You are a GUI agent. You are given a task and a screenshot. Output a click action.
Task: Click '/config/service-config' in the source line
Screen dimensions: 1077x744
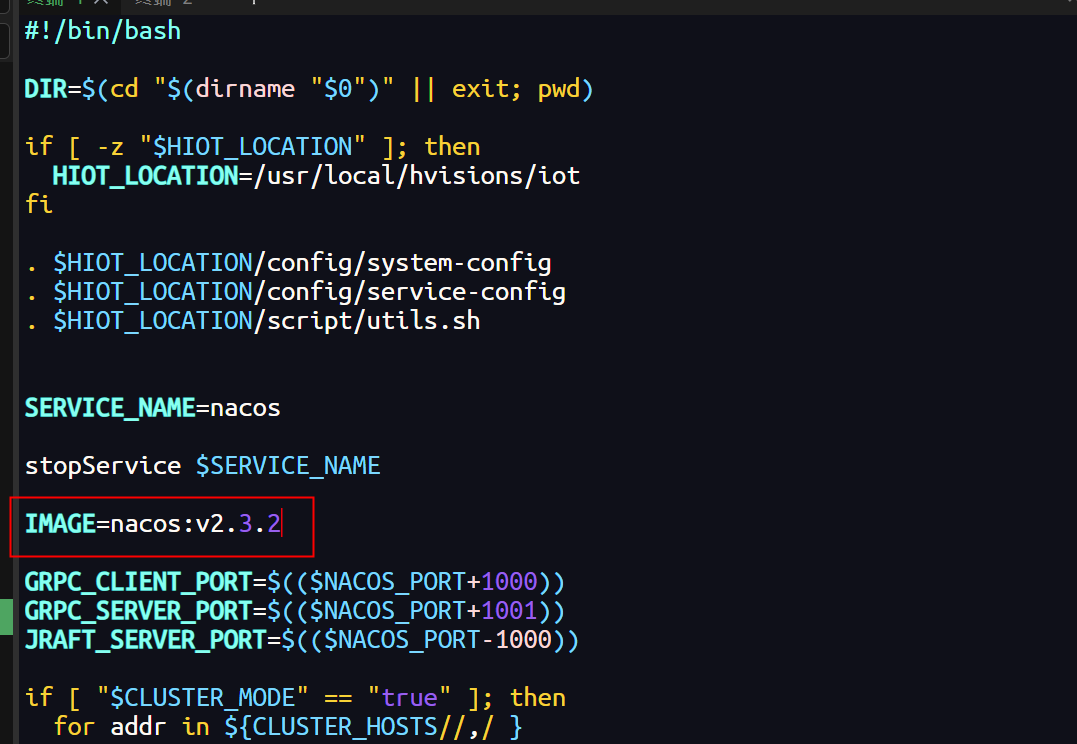[409, 293]
